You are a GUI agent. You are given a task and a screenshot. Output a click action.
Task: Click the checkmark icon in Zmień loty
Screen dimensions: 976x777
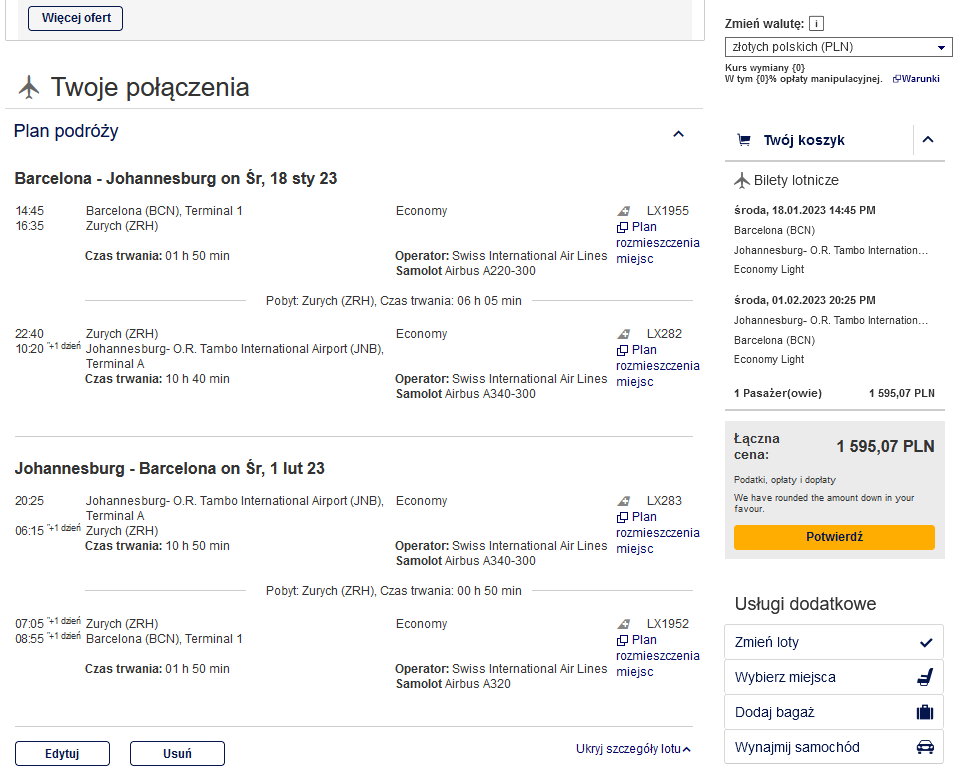926,643
